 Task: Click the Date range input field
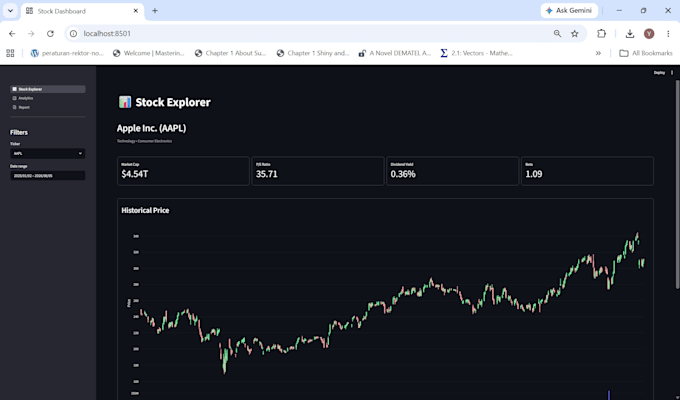[x=48, y=176]
